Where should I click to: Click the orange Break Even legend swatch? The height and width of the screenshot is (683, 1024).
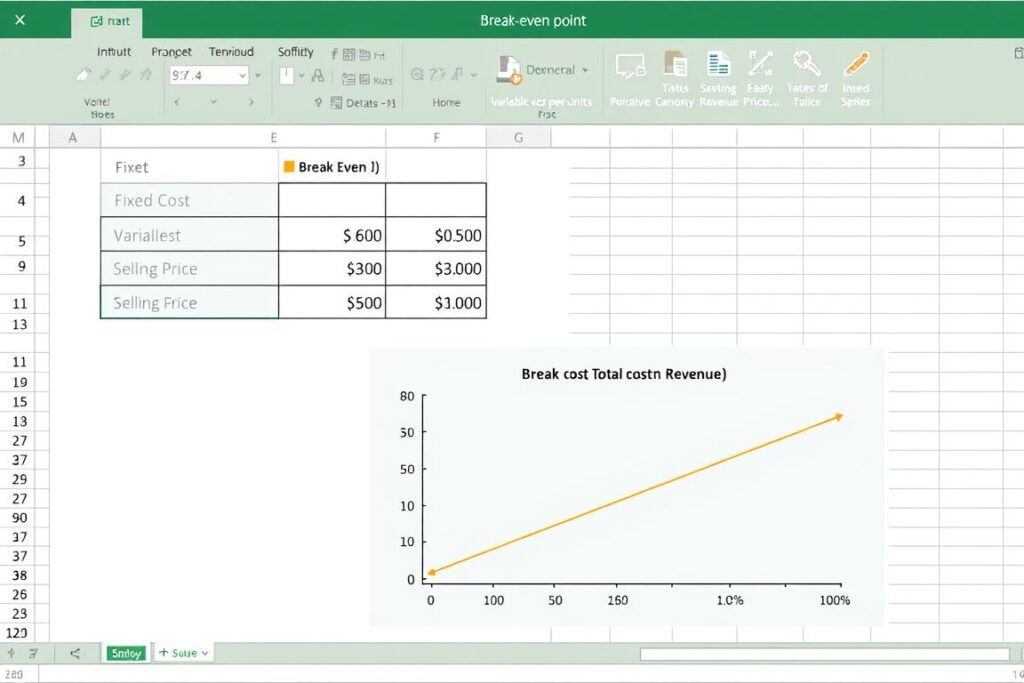tap(287, 167)
